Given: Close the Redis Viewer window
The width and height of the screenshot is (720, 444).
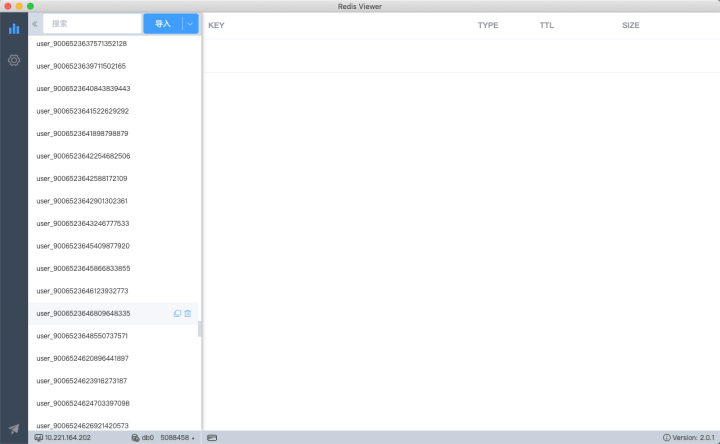Looking at the screenshot, I should pos(8,6).
